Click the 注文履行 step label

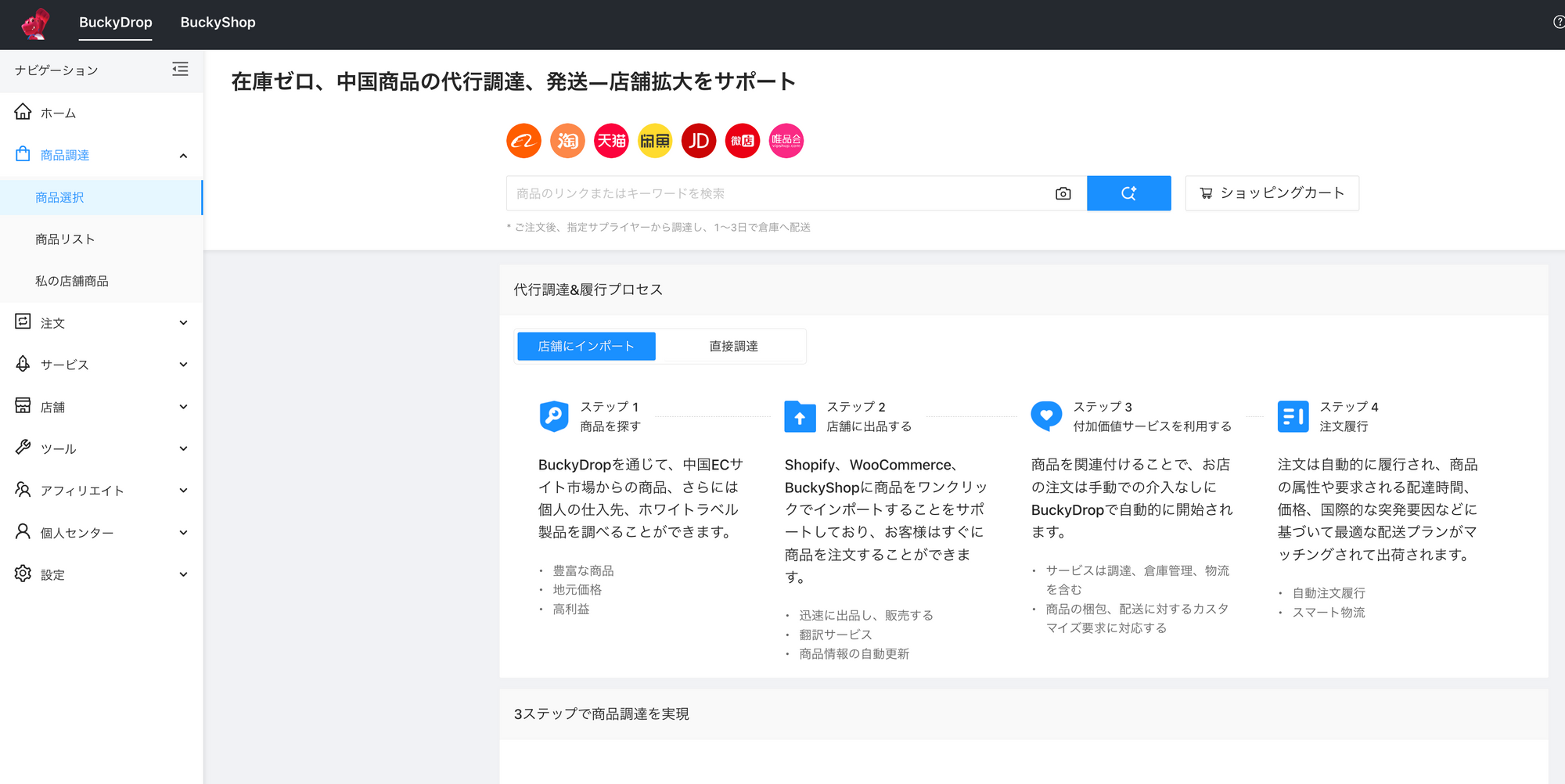click(1344, 426)
